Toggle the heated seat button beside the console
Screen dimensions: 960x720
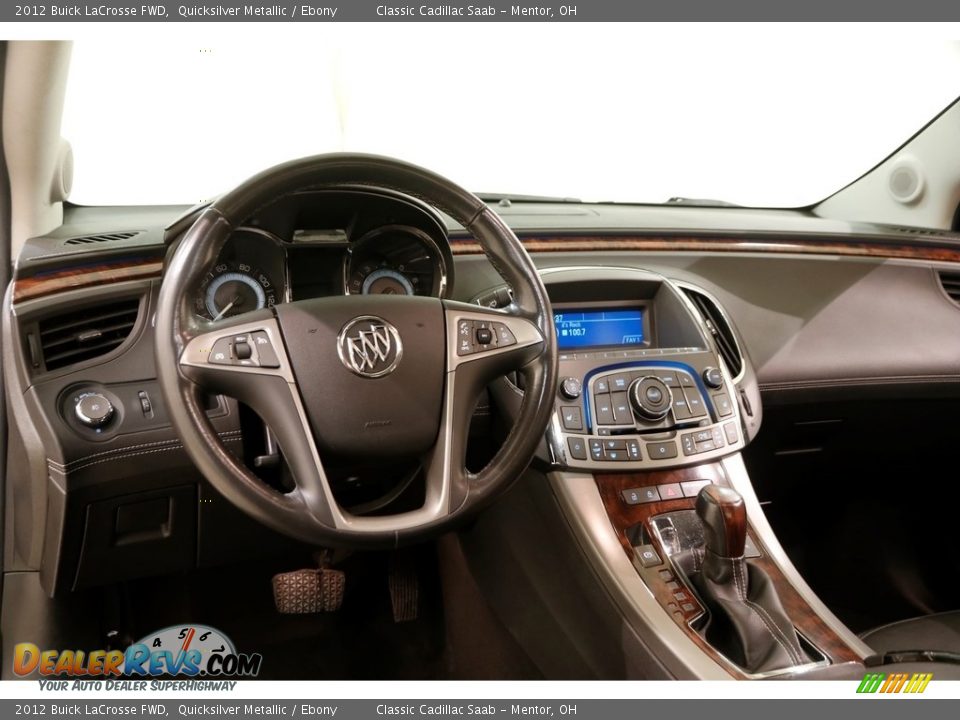pos(569,415)
